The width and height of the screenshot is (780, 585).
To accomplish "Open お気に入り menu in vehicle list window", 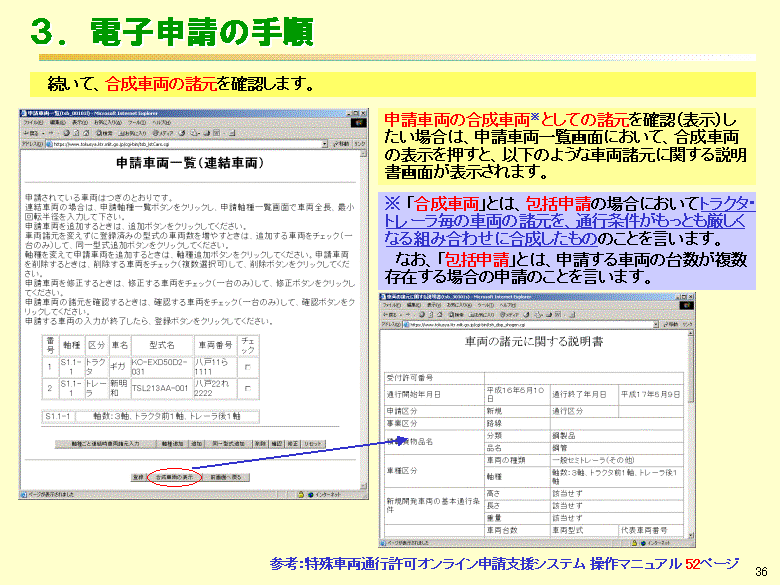I will click(x=108, y=122).
